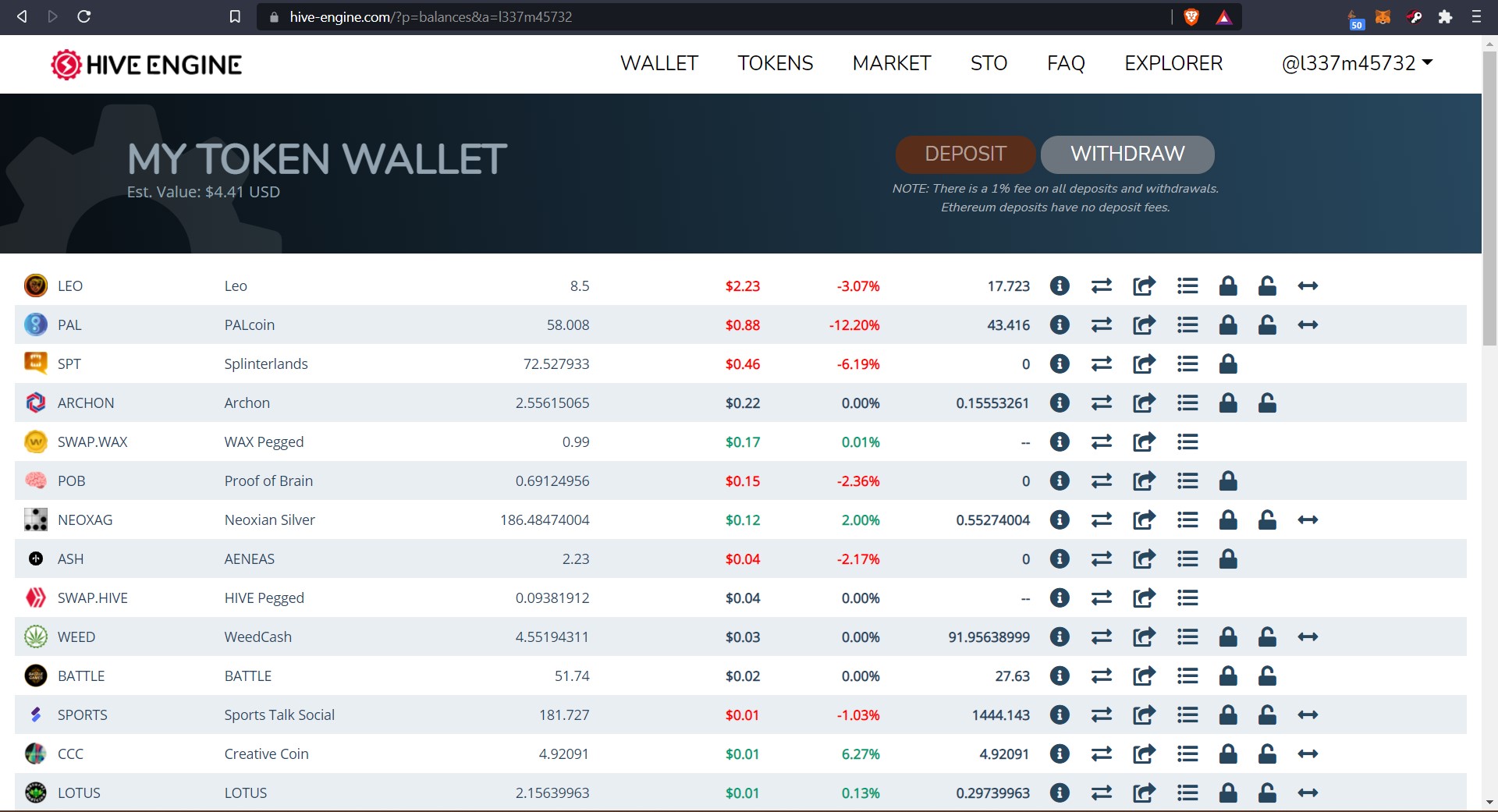
Task: Click the NEOXAG balance 186.48474004
Action: (x=545, y=520)
